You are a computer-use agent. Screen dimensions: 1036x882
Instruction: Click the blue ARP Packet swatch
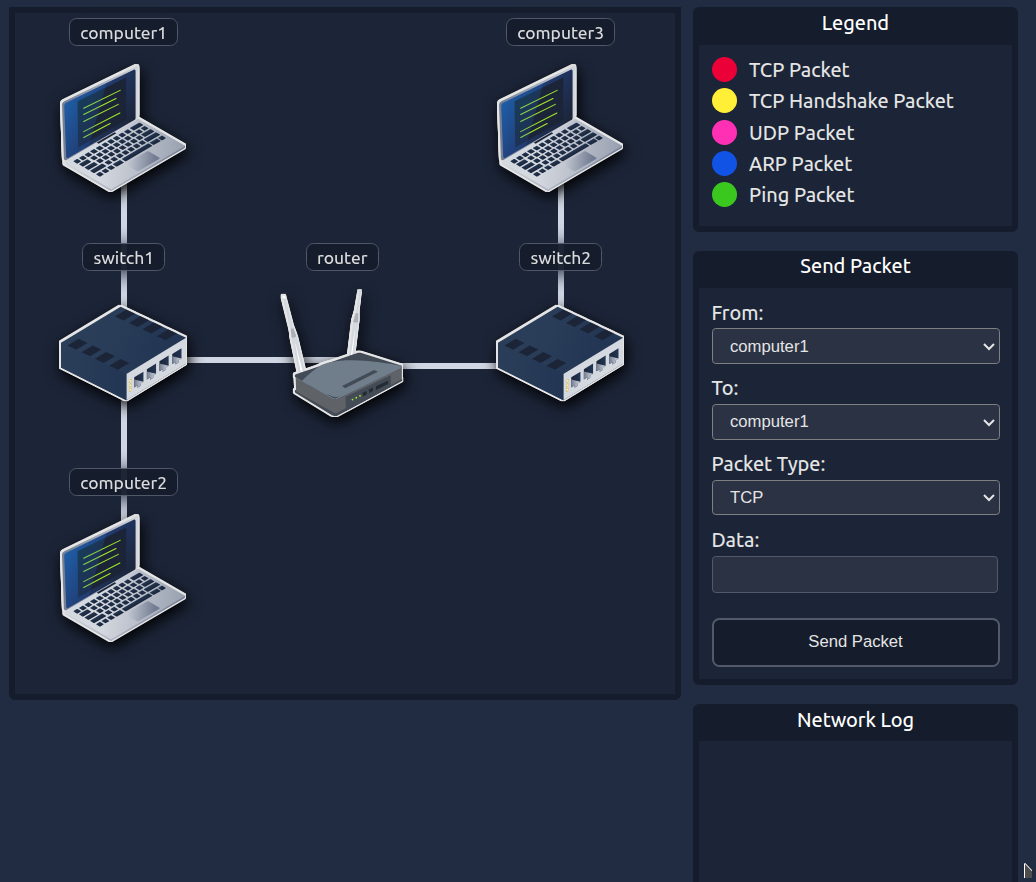pos(724,164)
